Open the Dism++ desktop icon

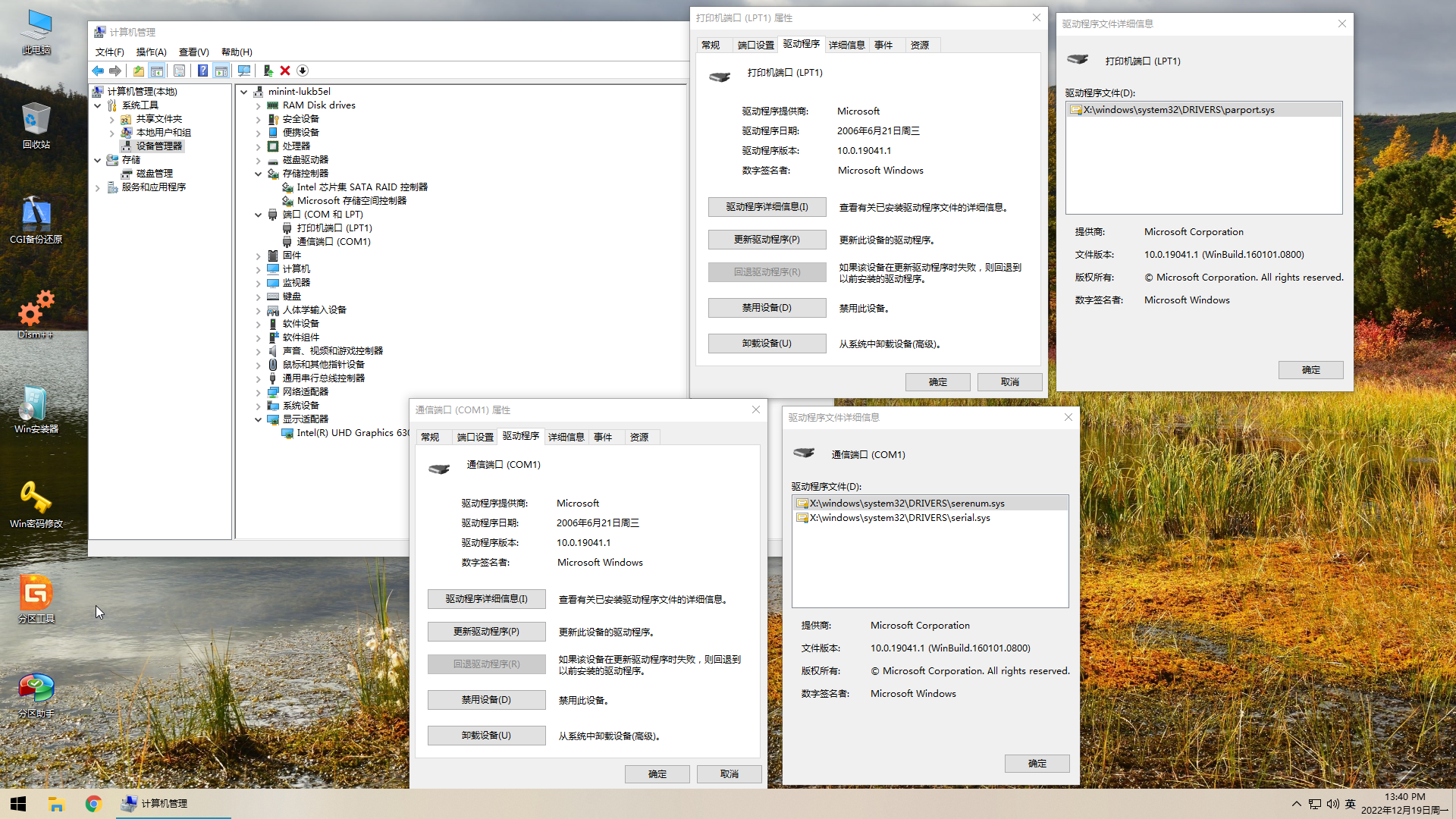(x=36, y=315)
